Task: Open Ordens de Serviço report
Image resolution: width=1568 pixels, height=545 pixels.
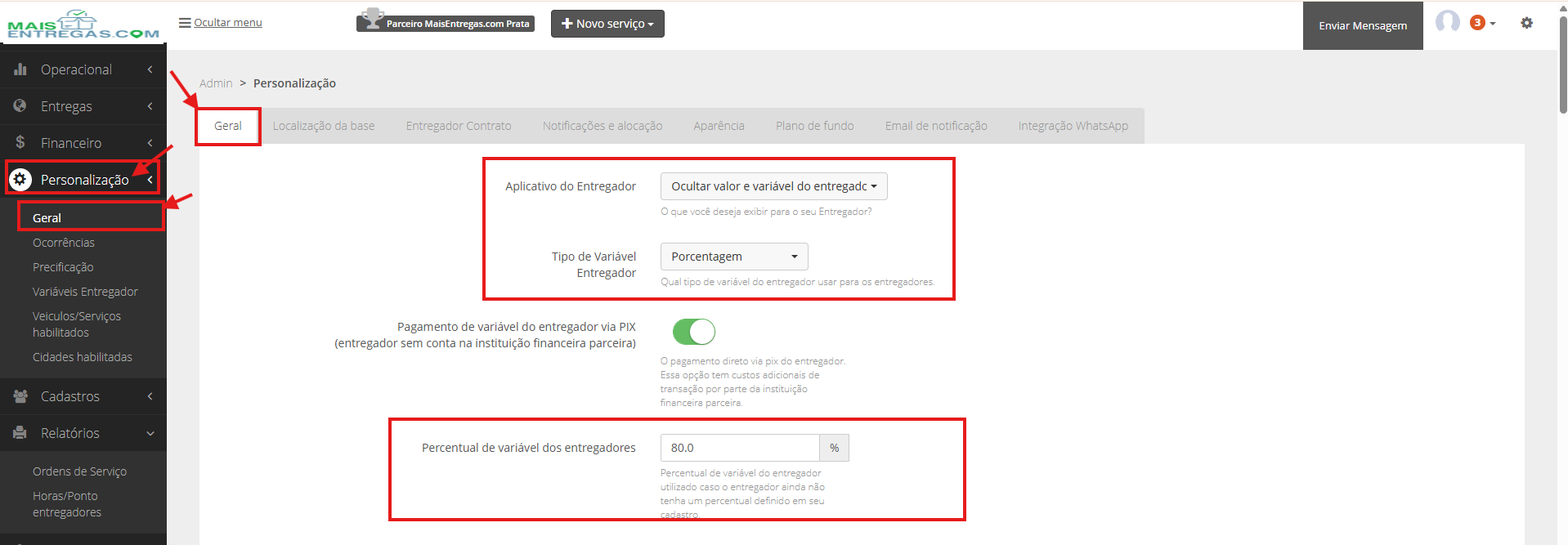Action: tap(79, 471)
